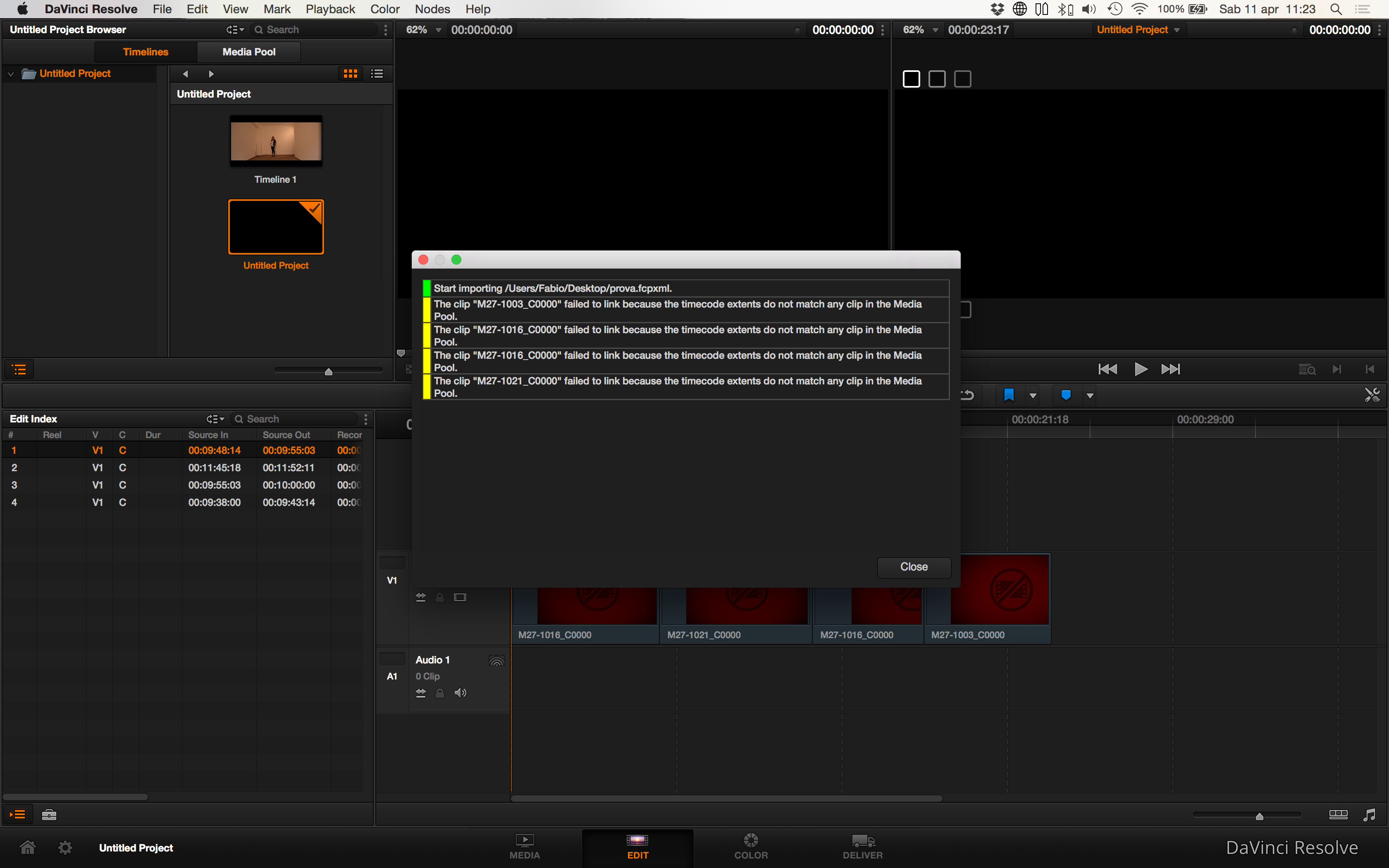
Task: Click the curved loop arrow icon in toolbar
Action: pyautogui.click(x=968, y=395)
